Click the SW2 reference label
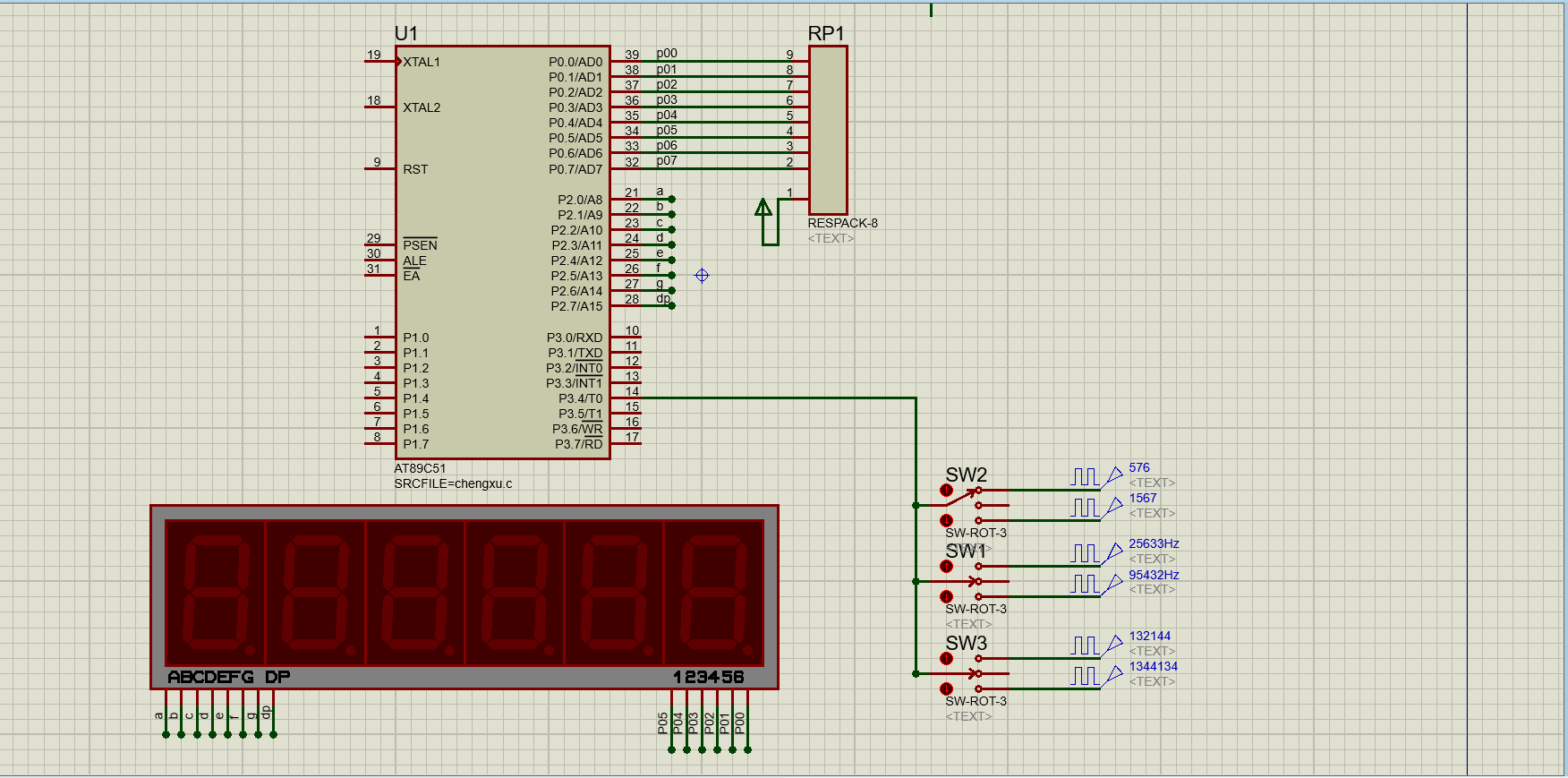 pos(967,474)
